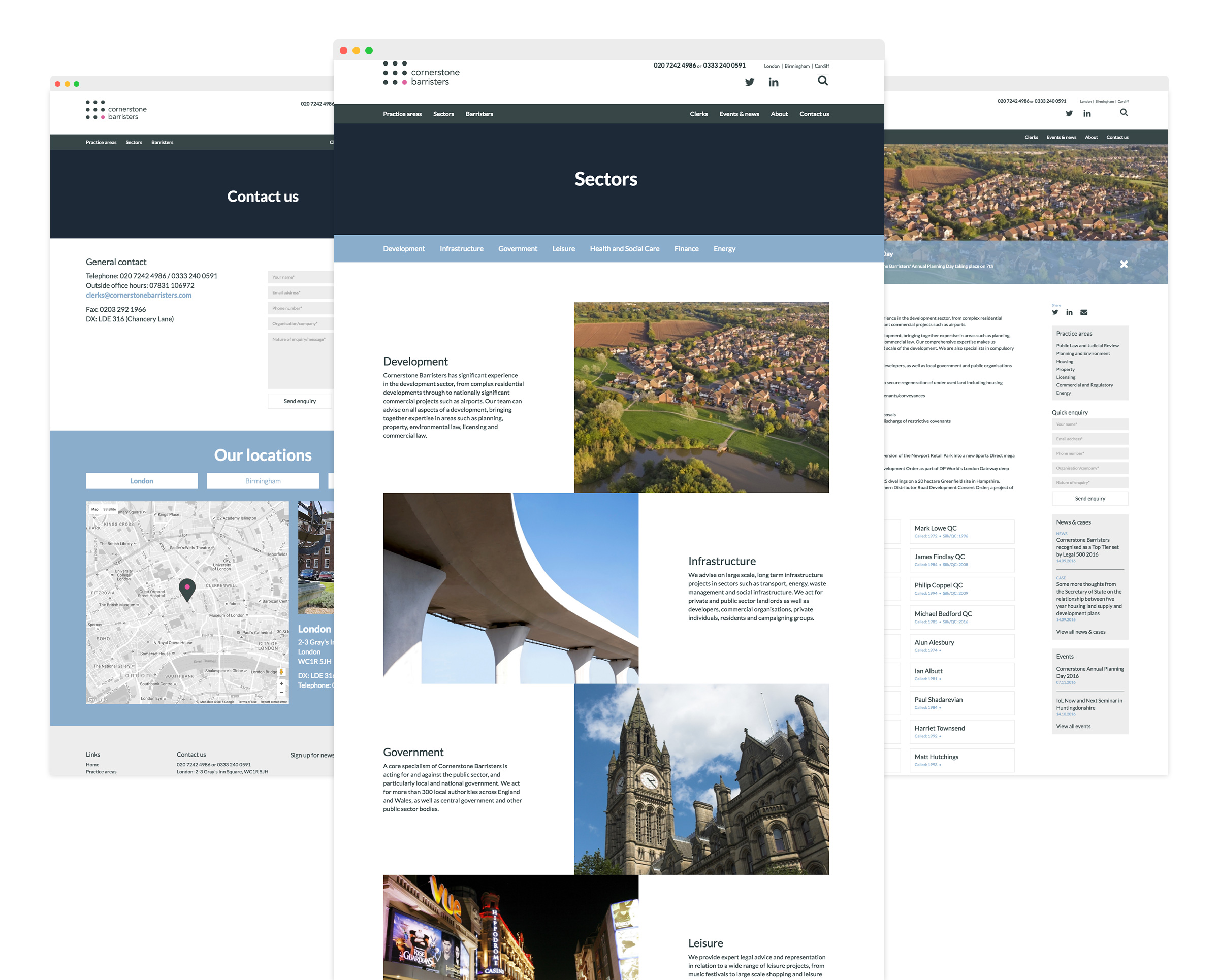
Task: Click Email address field in Contact us form
Action: 301,293
